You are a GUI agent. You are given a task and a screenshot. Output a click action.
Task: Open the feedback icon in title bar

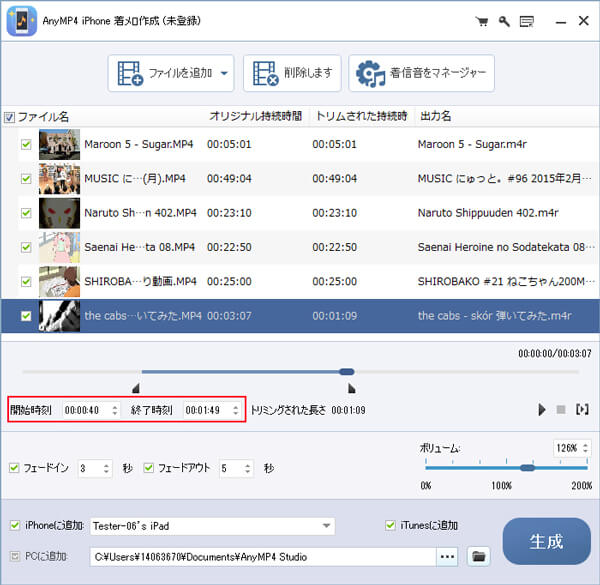pyautogui.click(x=526, y=21)
